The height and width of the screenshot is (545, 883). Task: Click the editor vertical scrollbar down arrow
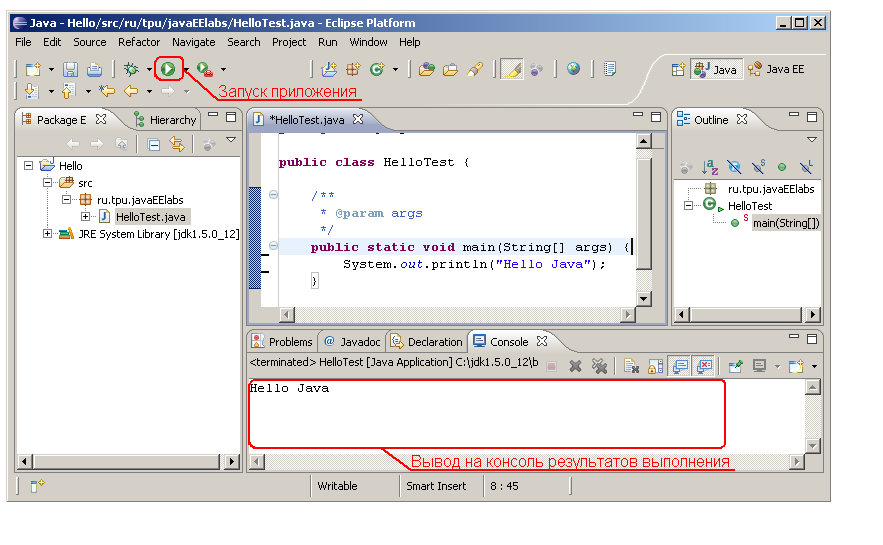(x=644, y=299)
